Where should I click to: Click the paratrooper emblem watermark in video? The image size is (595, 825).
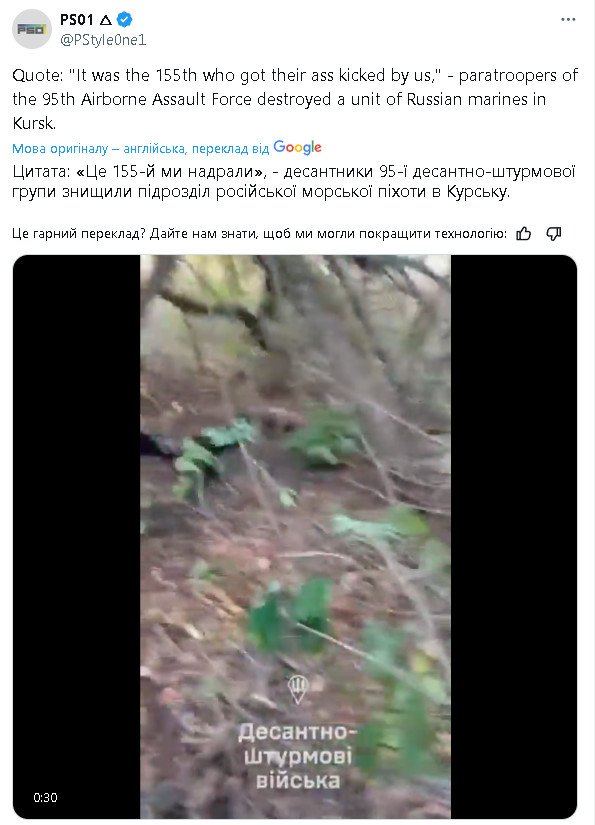click(298, 690)
